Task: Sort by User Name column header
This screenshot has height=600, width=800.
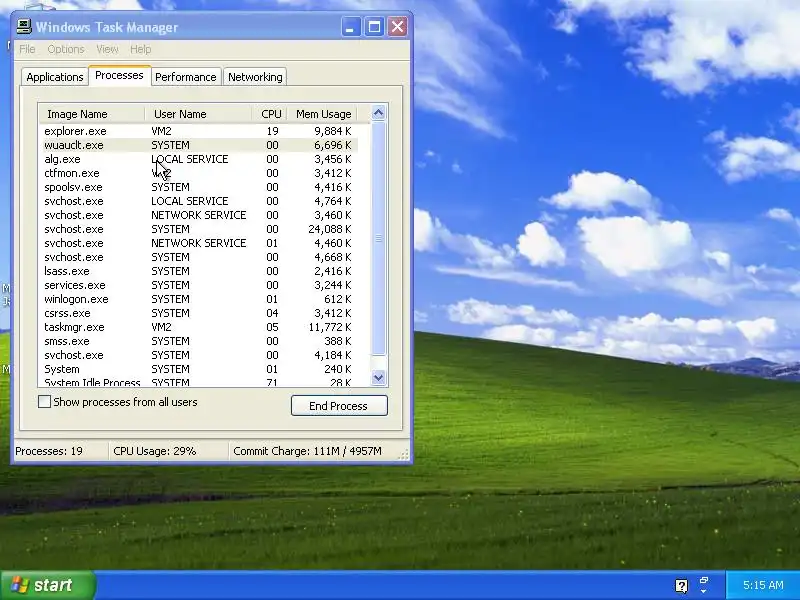Action: click(198, 114)
